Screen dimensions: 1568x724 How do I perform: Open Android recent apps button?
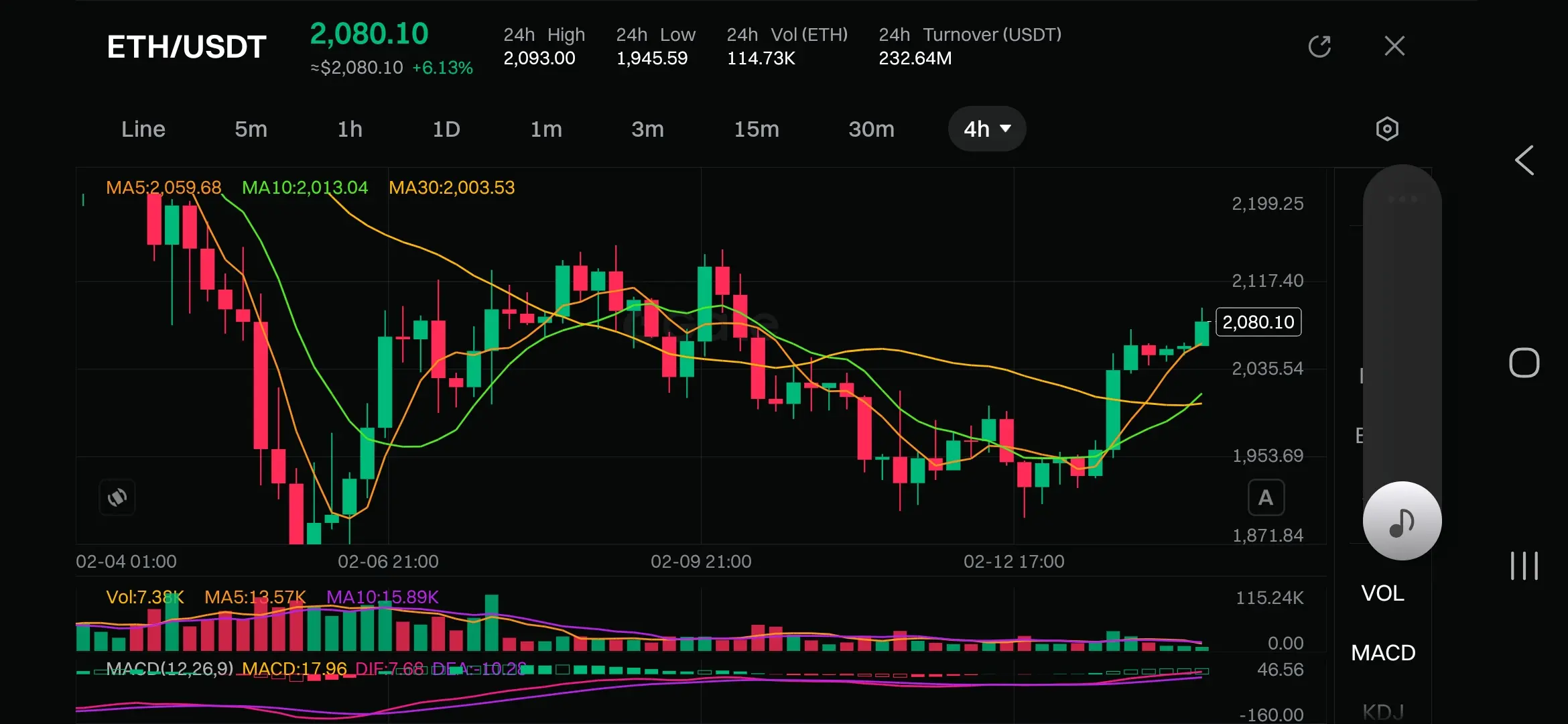1524,566
